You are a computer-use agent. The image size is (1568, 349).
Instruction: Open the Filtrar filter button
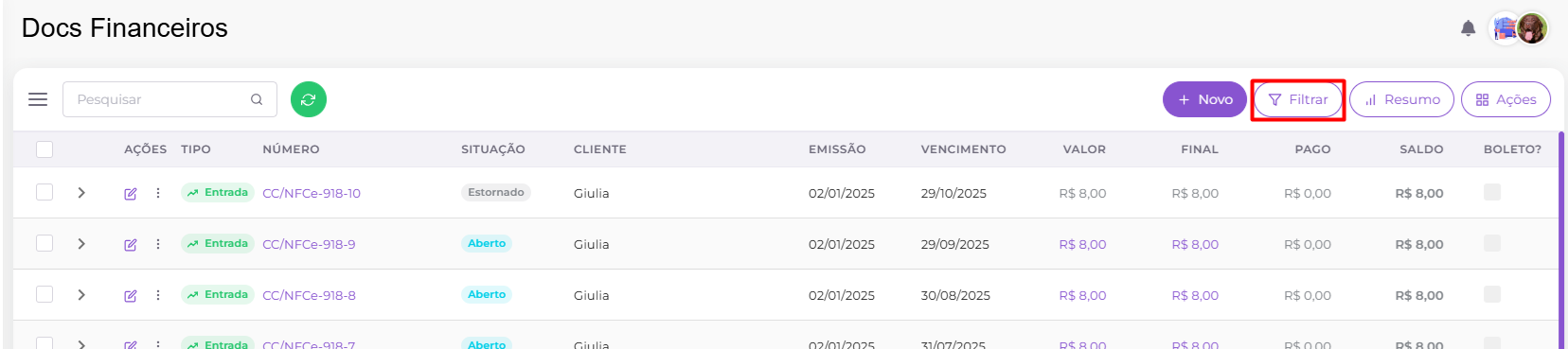[x=1298, y=99]
